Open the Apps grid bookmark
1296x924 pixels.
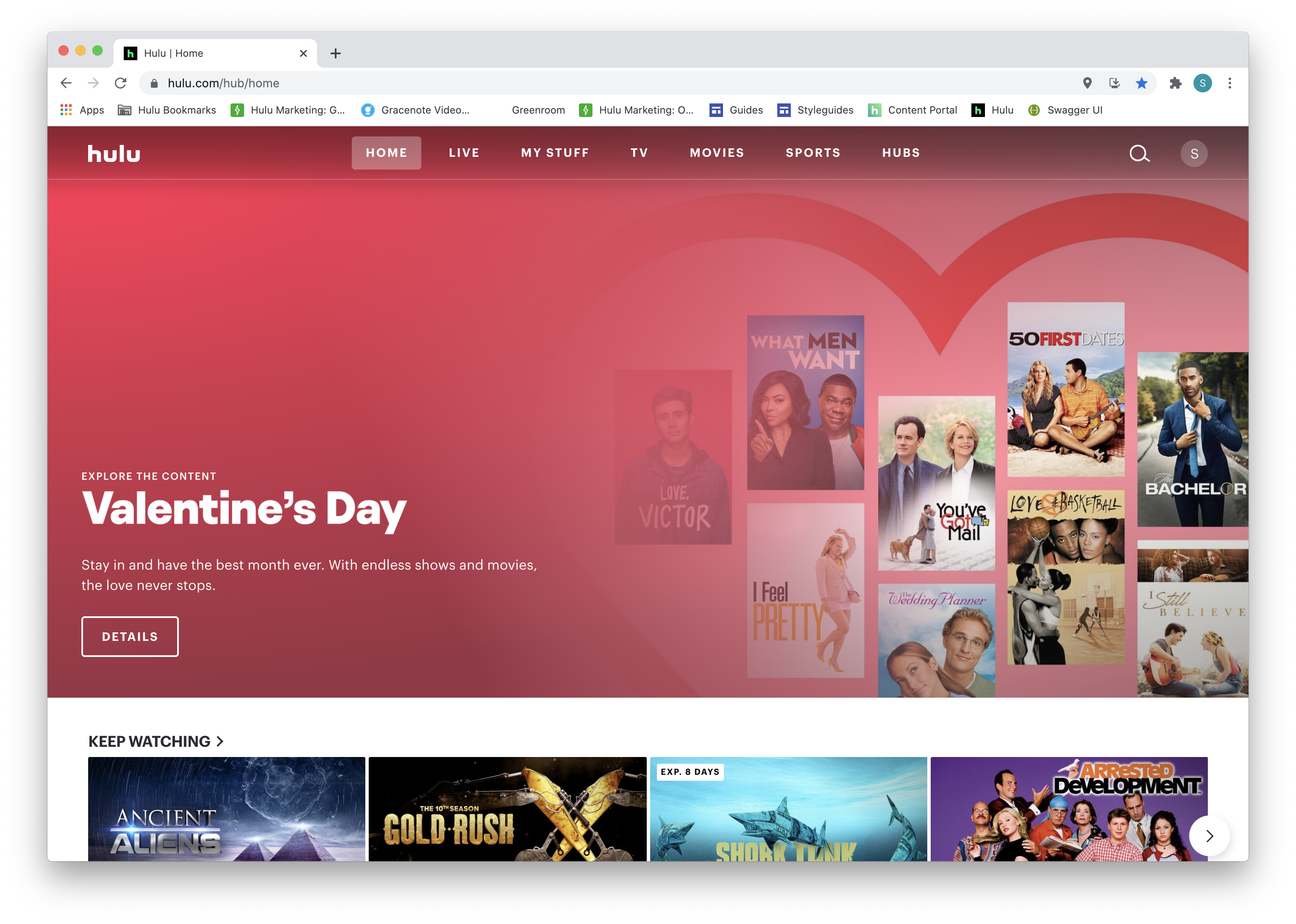pyautogui.click(x=83, y=110)
